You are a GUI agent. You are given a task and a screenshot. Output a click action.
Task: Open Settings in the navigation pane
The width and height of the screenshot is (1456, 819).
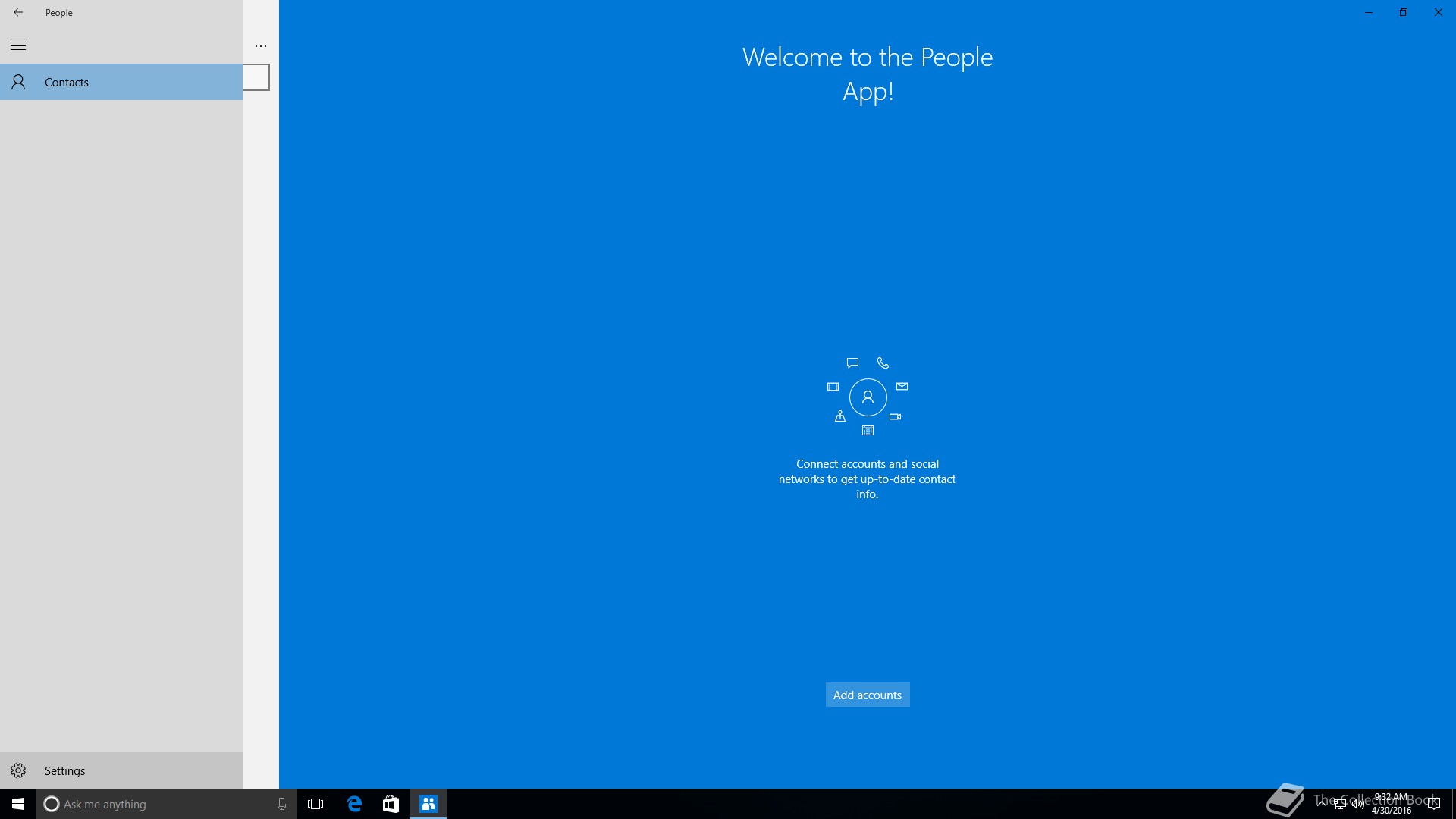tap(121, 770)
